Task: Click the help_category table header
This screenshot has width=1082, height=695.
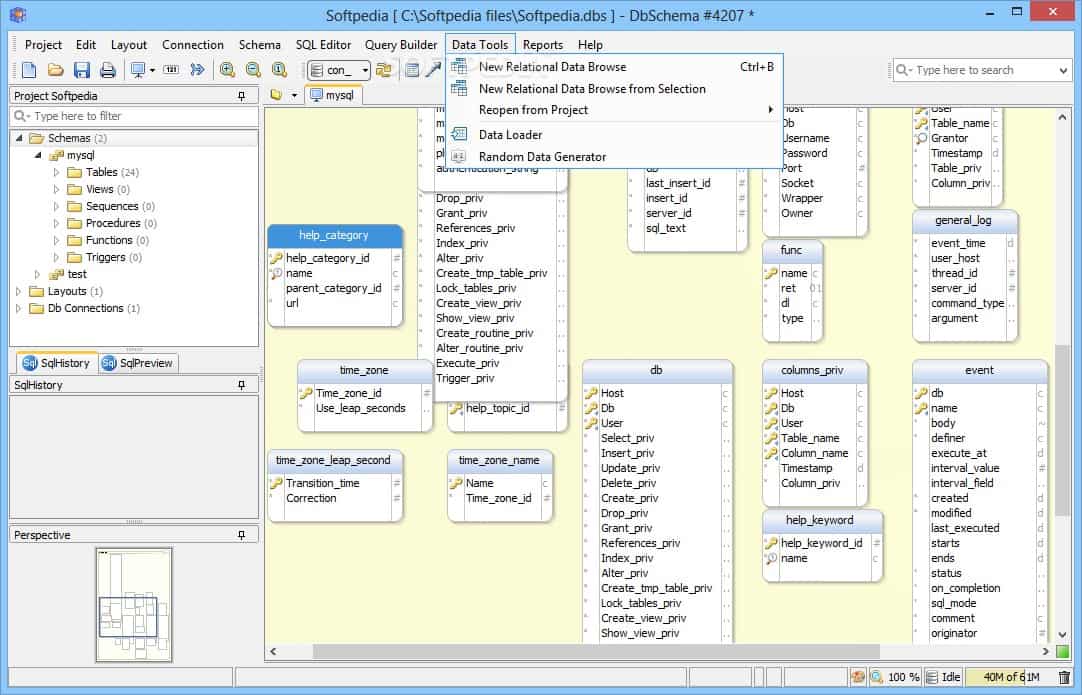Action: pyautogui.click(x=335, y=235)
